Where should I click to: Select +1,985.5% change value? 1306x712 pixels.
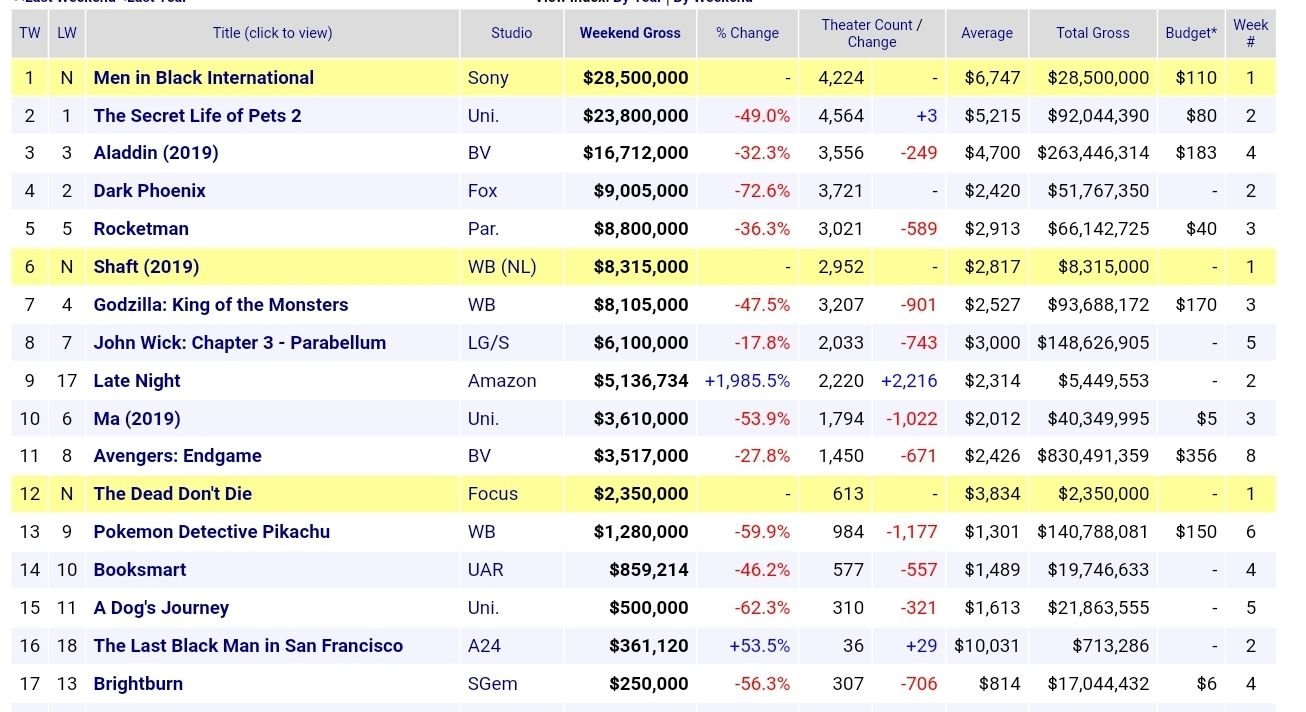747,381
